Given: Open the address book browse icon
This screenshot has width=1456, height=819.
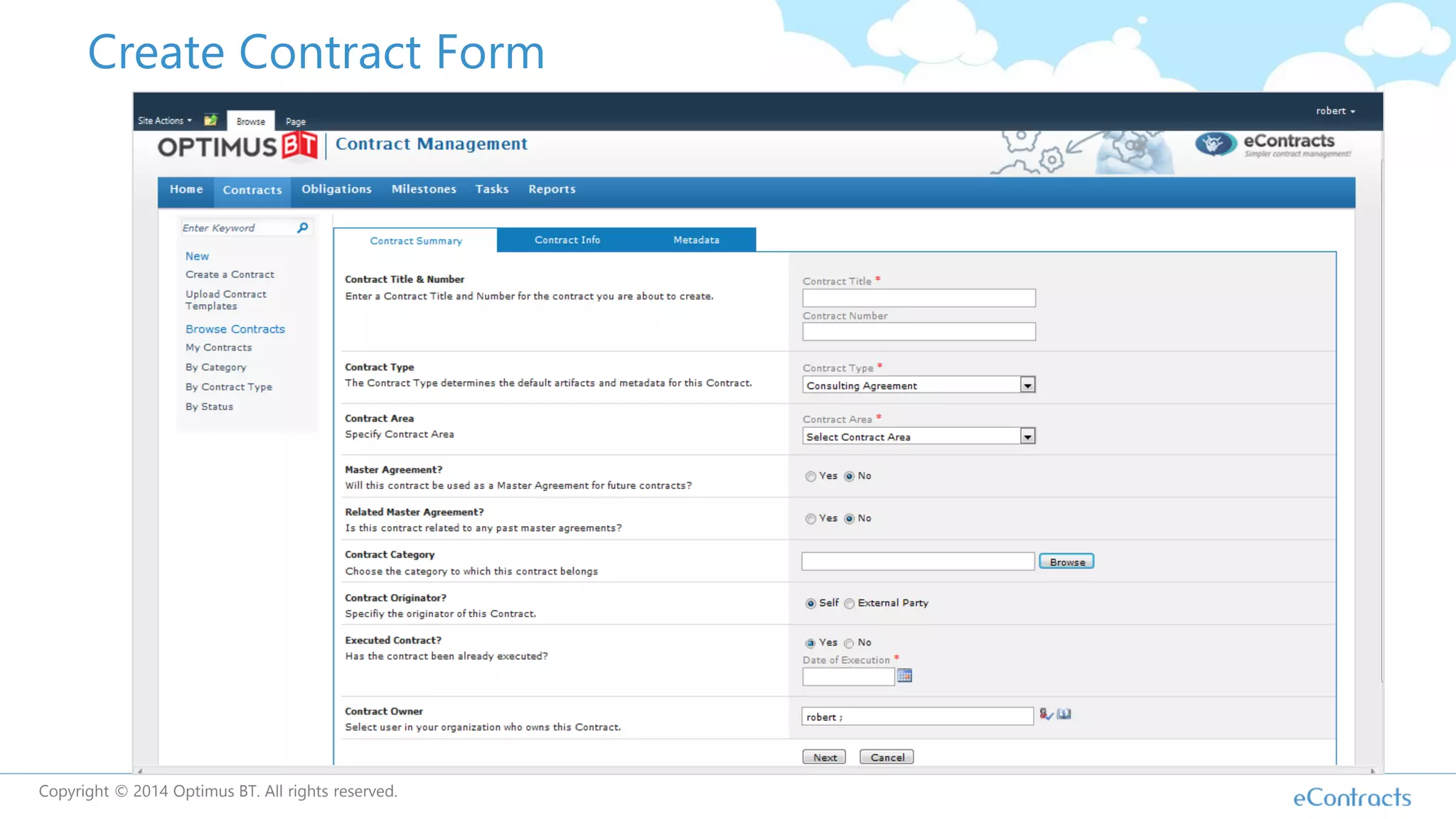Looking at the screenshot, I should click(1064, 714).
